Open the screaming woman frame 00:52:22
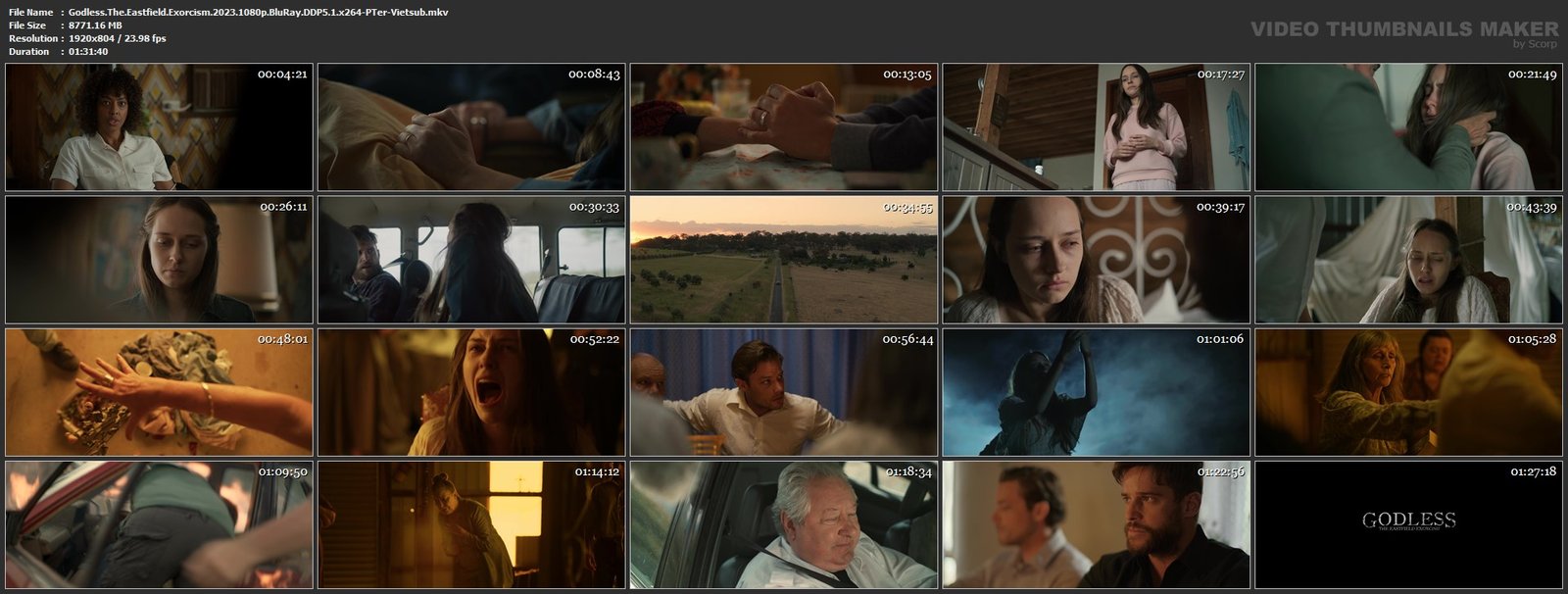This screenshot has height=594, width=1568. [x=471, y=392]
